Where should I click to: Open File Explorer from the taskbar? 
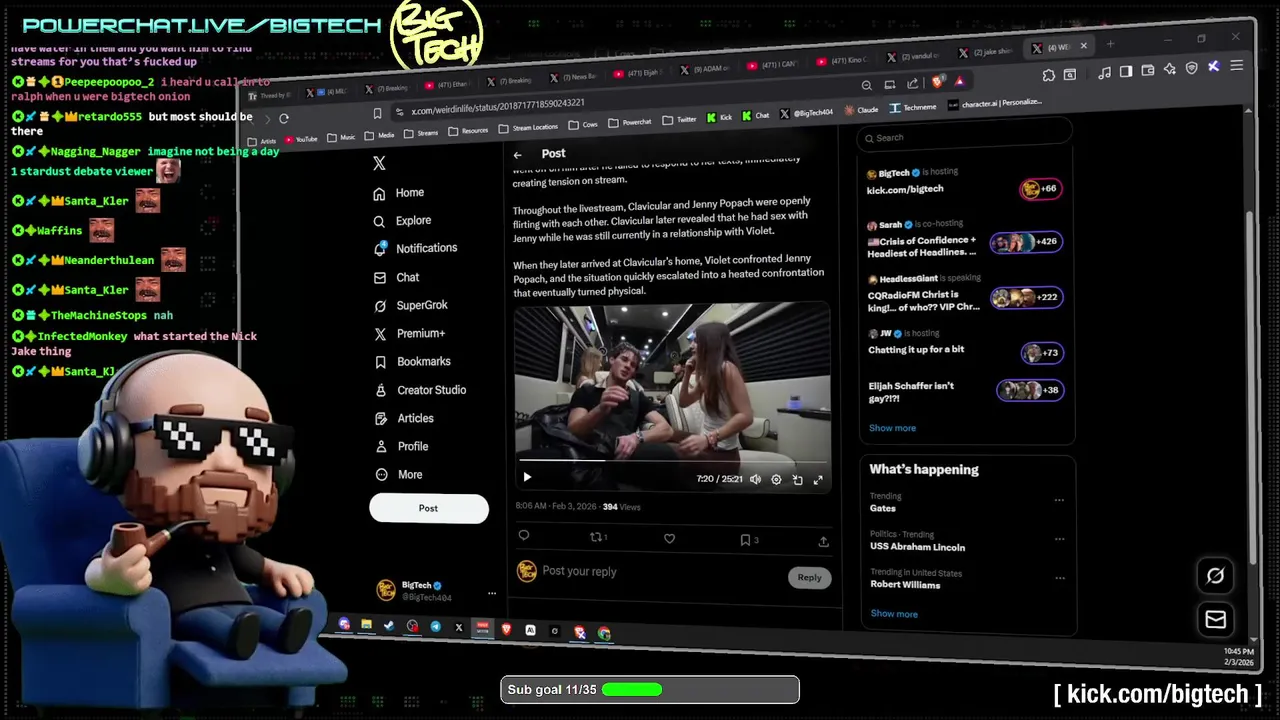[366, 625]
